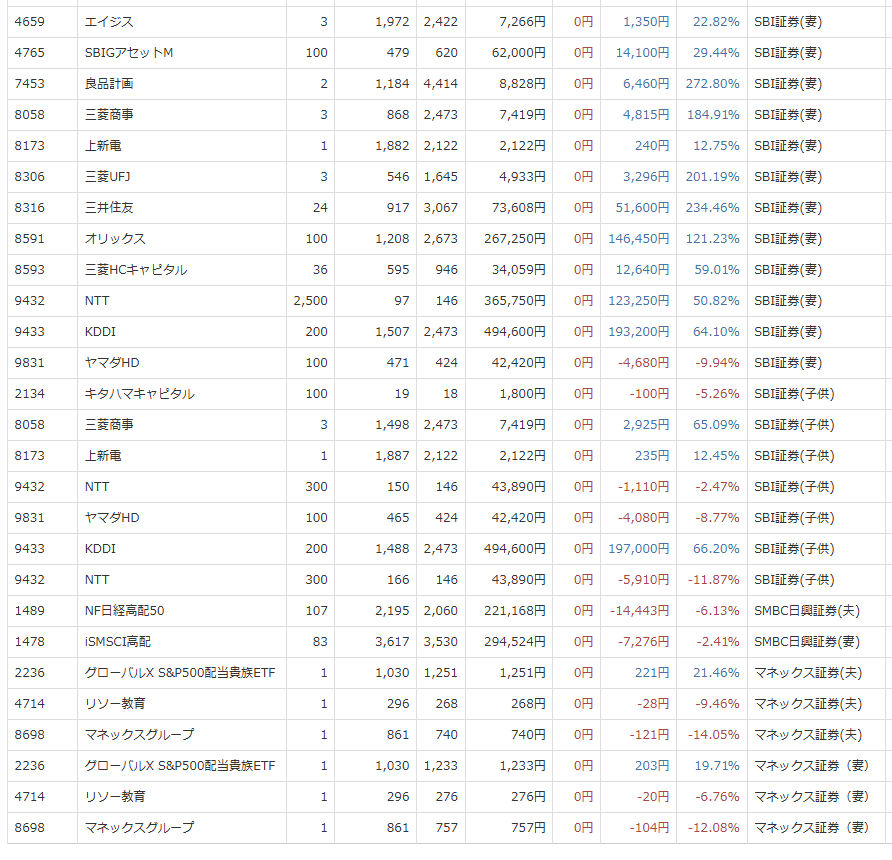Click the 4,815円 profit for 三菱商事
The height and width of the screenshot is (860, 892).
(646, 115)
